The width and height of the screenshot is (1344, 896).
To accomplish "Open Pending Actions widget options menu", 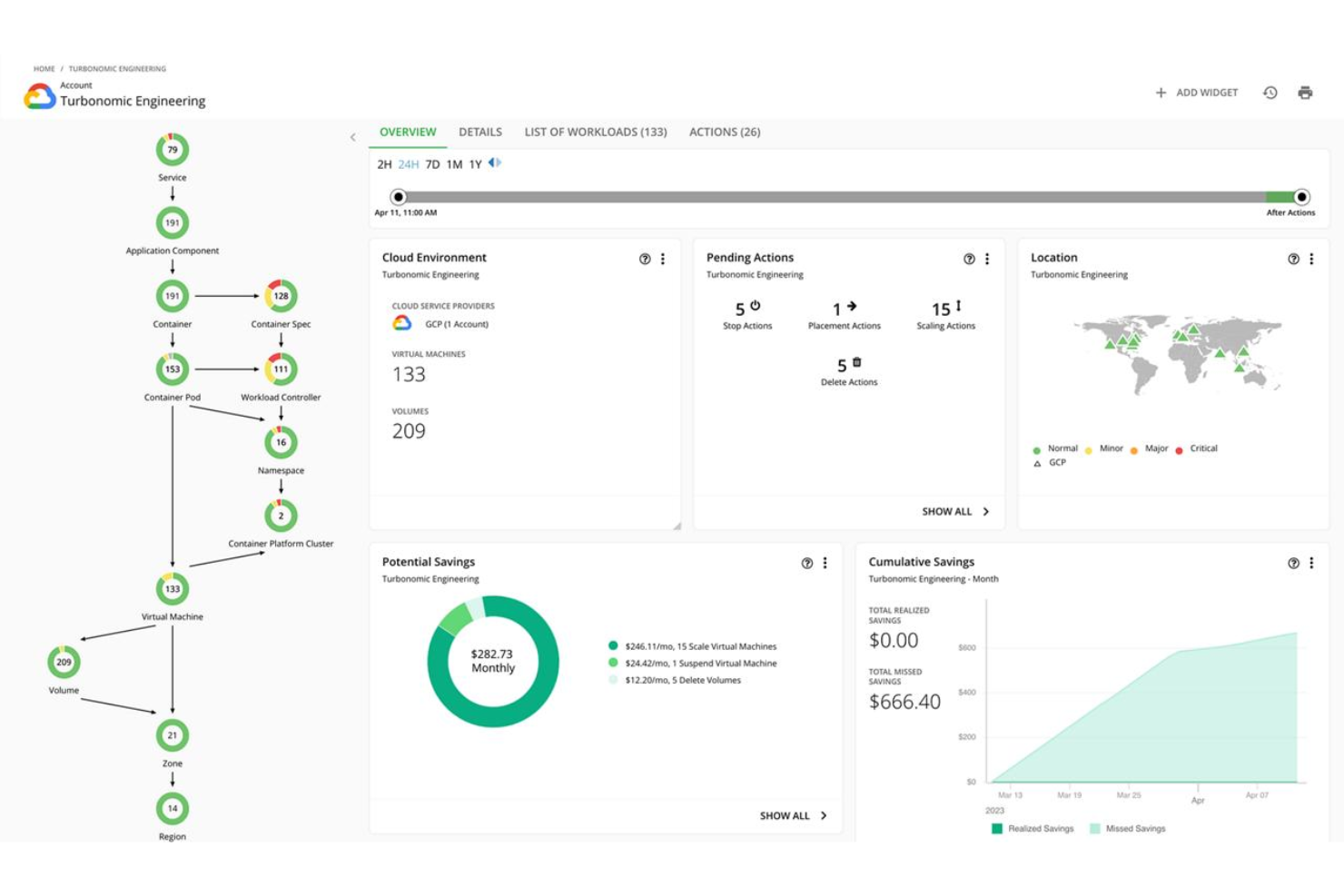I will pos(987,259).
